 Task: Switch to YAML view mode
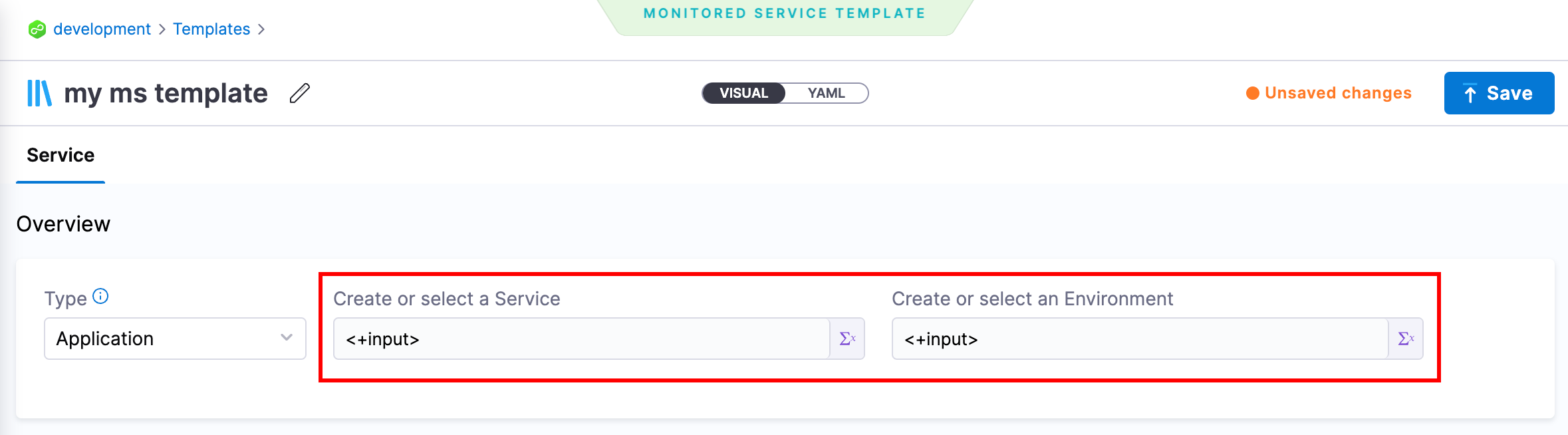point(826,93)
